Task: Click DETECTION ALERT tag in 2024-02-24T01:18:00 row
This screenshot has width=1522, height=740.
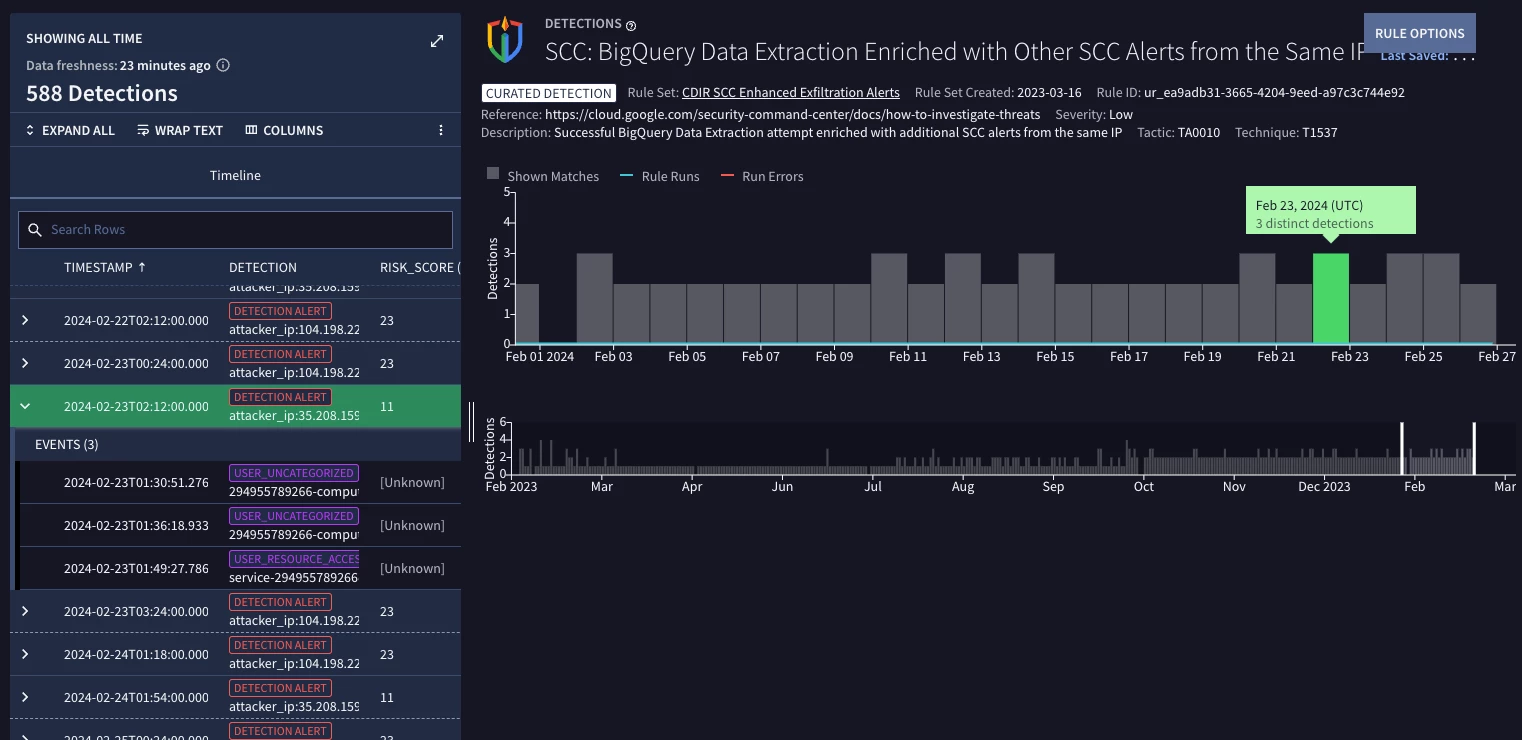Action: [280, 645]
